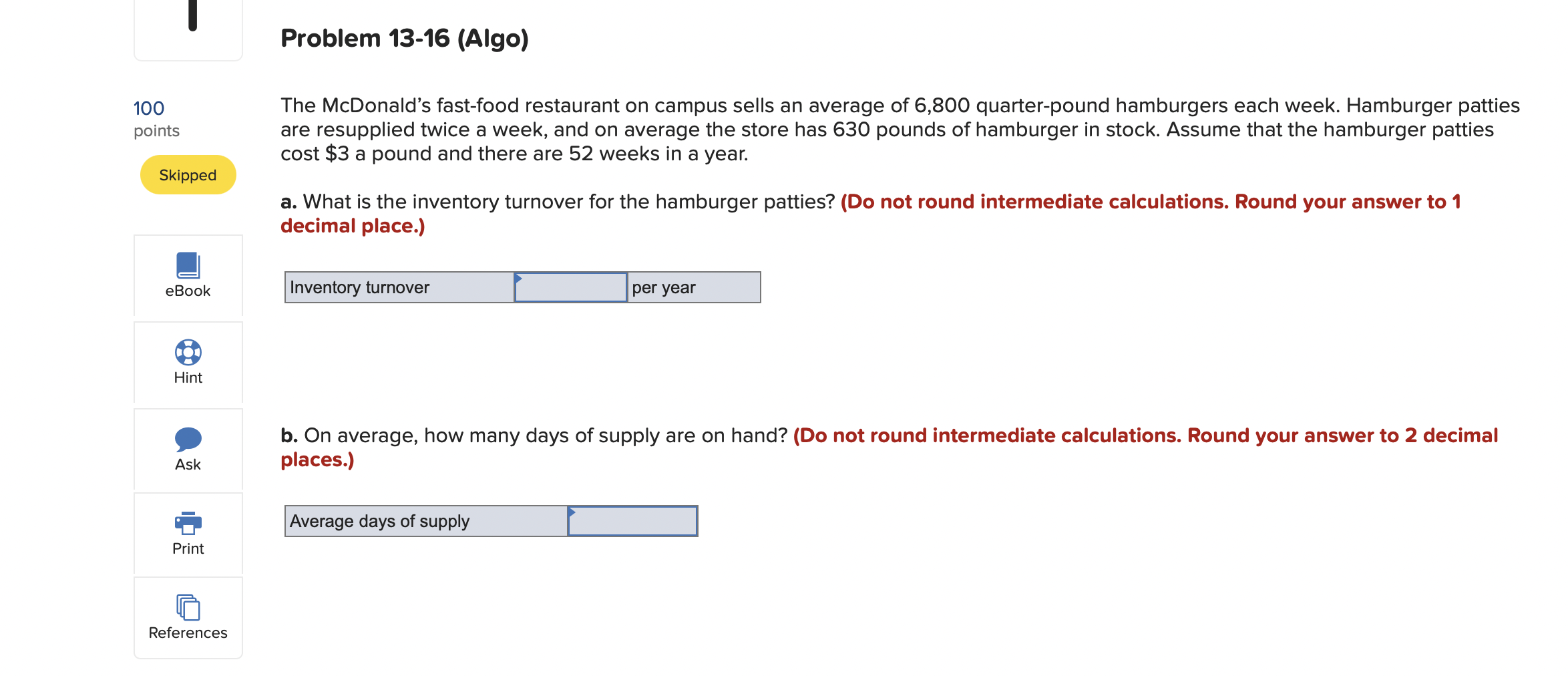Open the Hint button panel
Screen dimensions: 1568x676
[x=188, y=363]
